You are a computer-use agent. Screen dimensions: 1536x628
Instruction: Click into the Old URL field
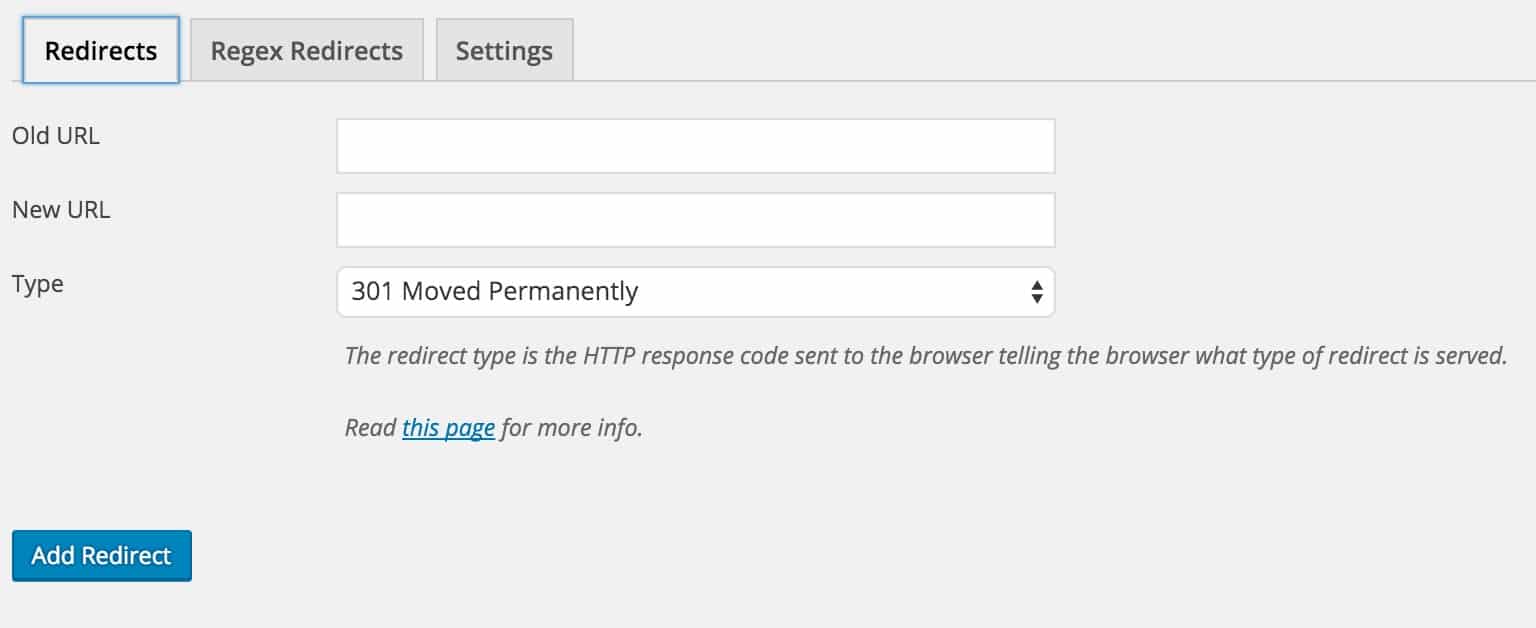(x=695, y=146)
